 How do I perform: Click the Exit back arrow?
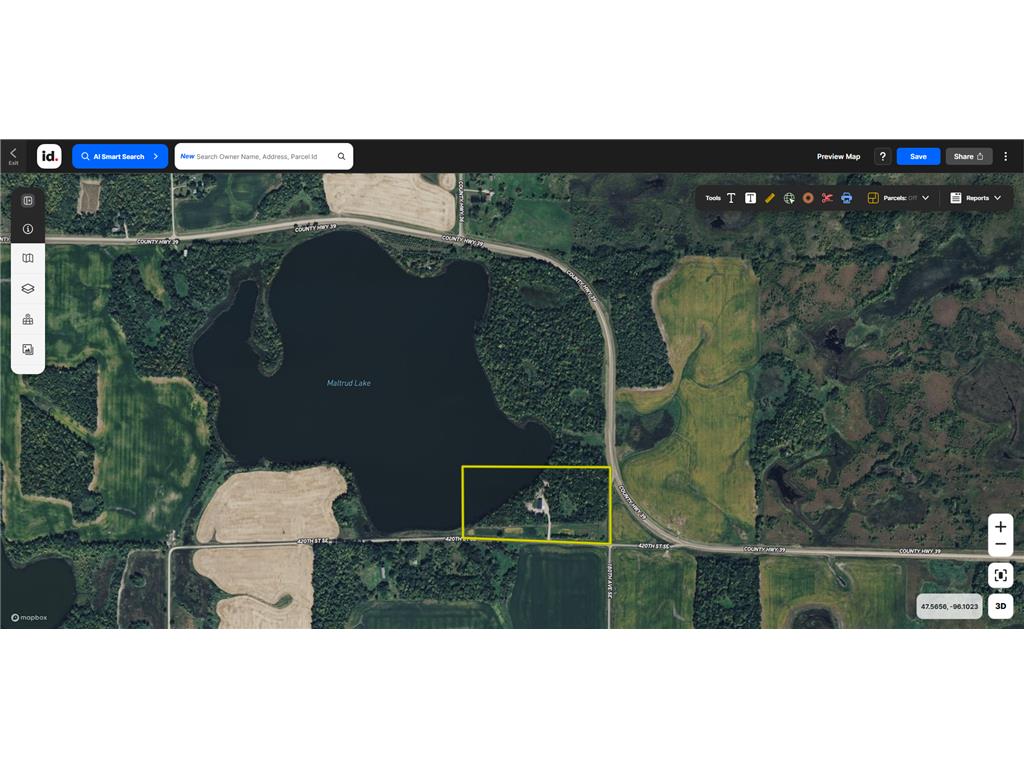(13, 155)
